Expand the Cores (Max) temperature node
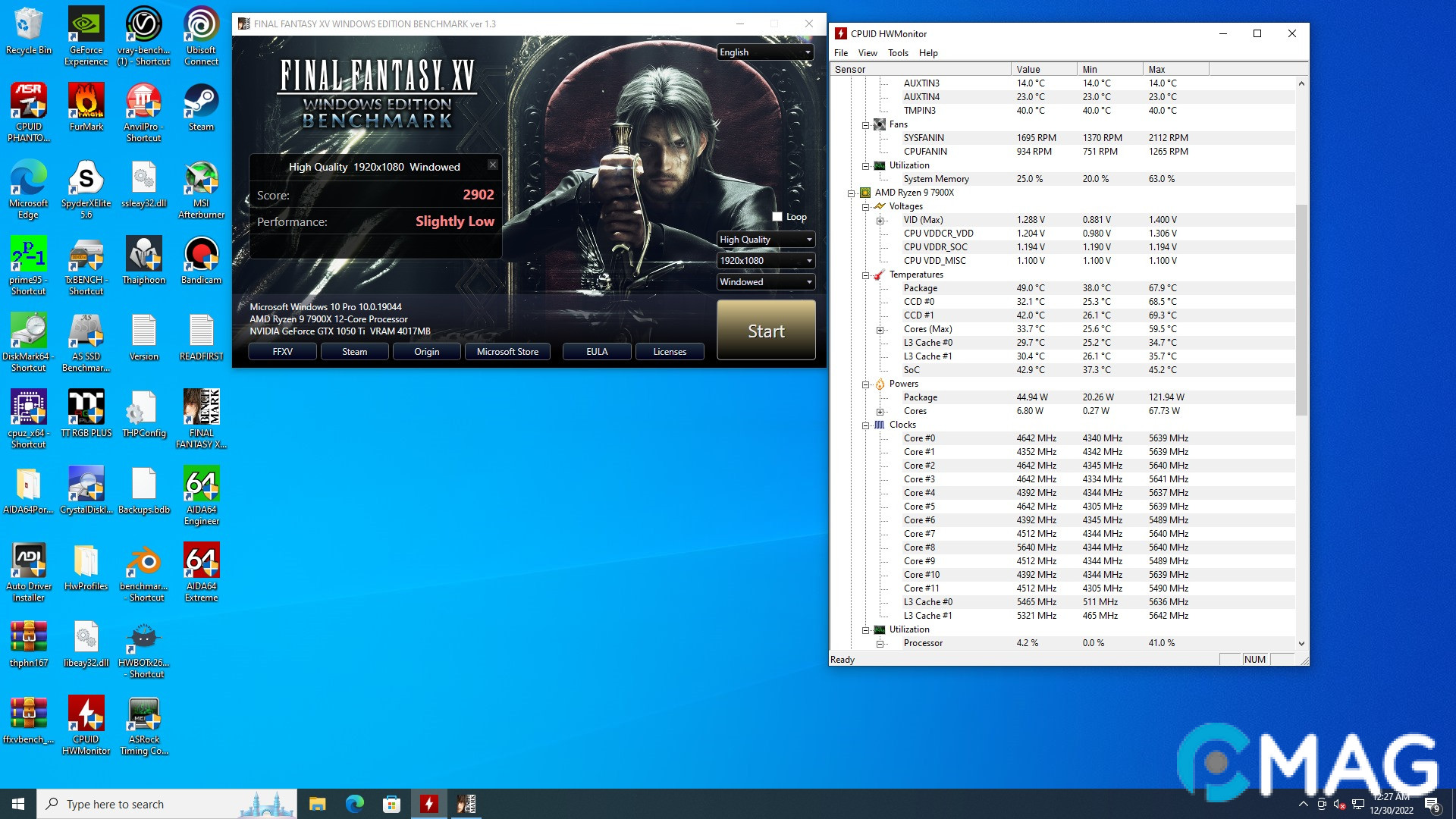The image size is (1456, 819). [x=880, y=330]
